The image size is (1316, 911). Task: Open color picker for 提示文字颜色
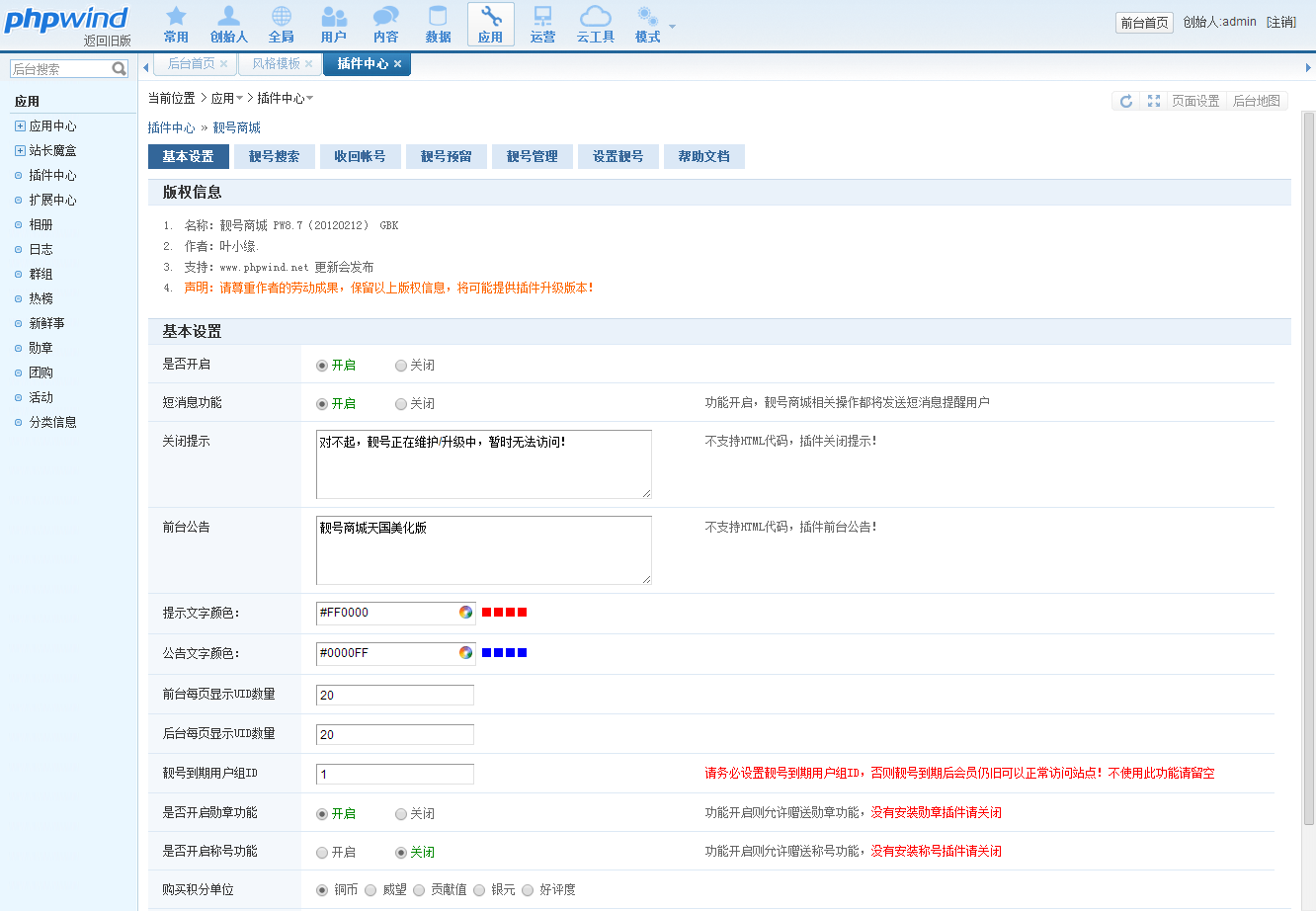tap(465, 613)
